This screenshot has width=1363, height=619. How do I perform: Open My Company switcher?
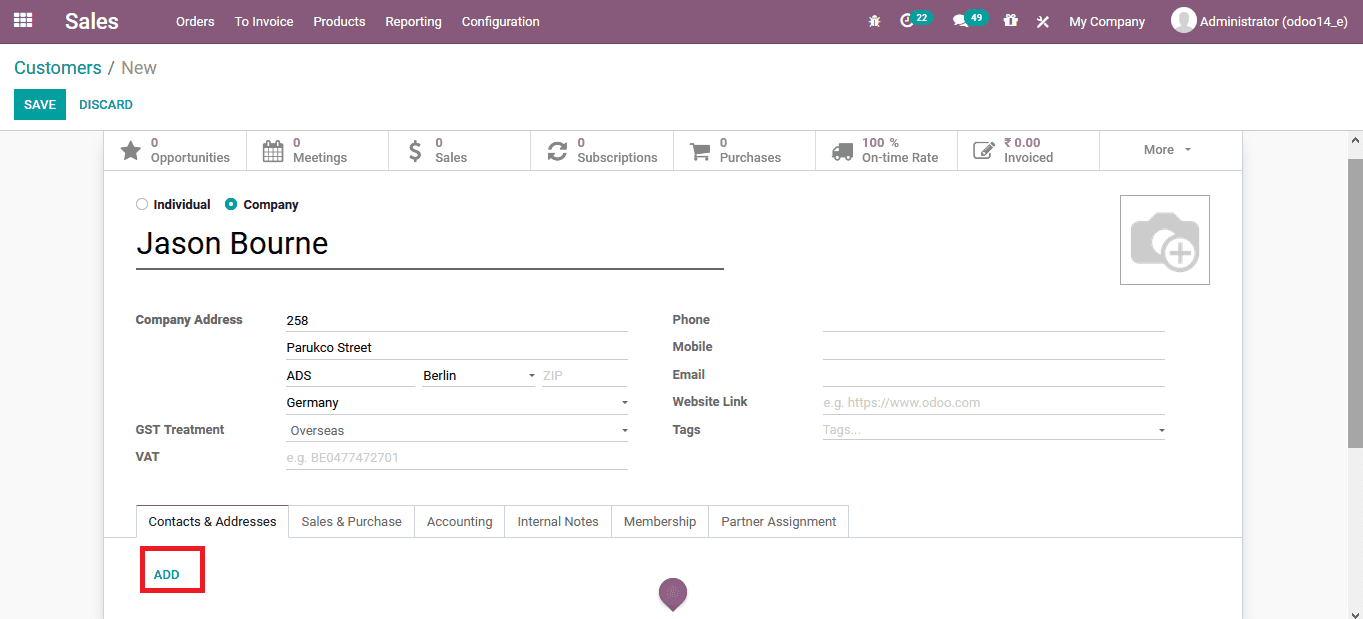[1107, 21]
